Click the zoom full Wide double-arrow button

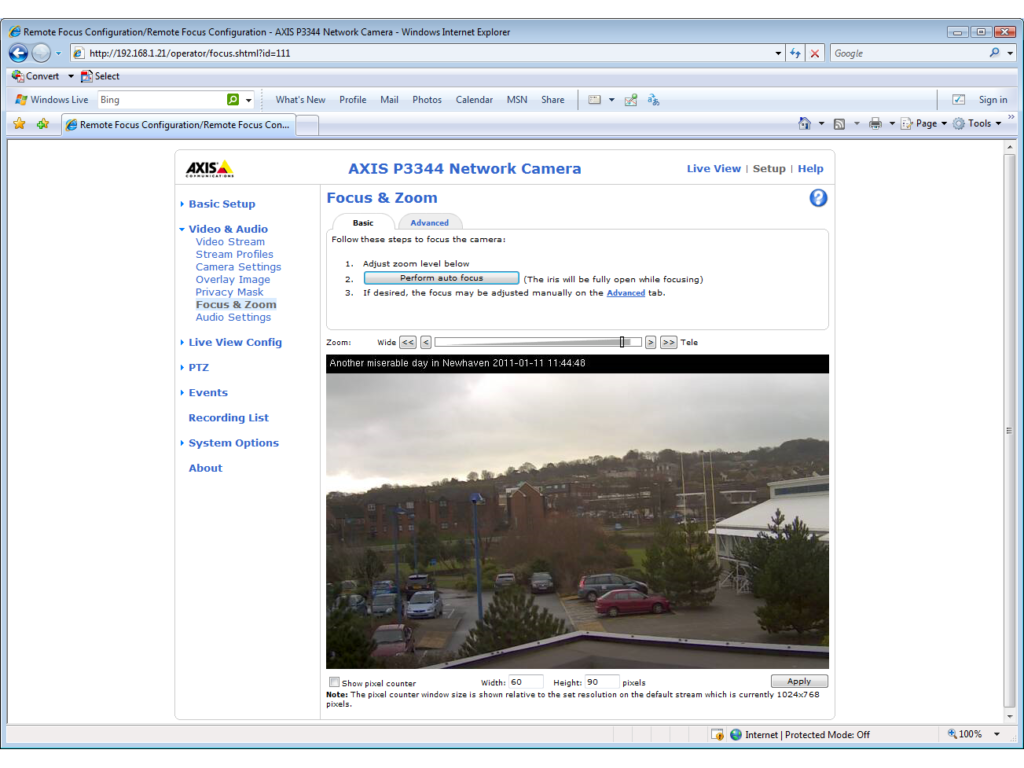click(408, 342)
